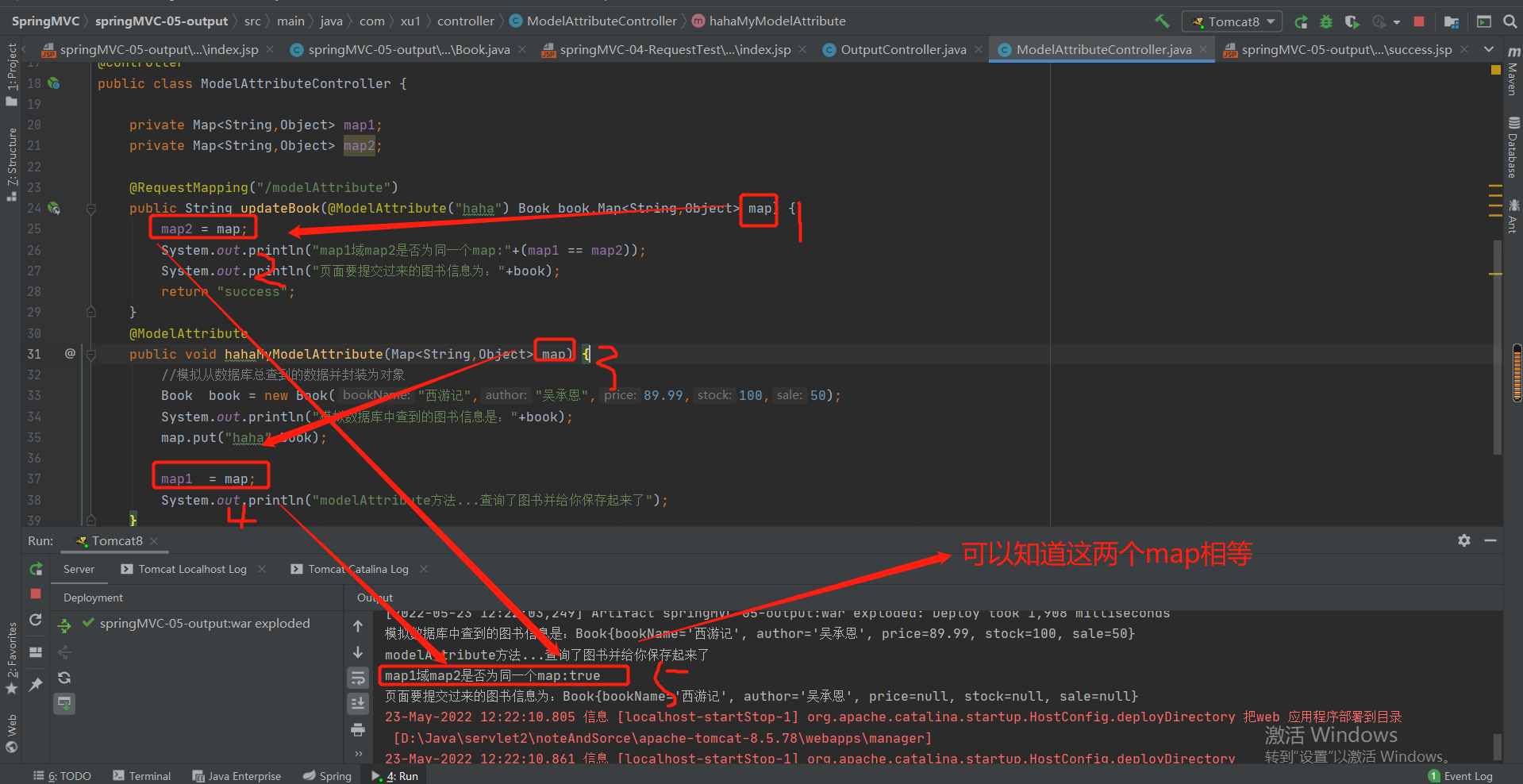Image resolution: width=1523 pixels, height=784 pixels.
Task: Click Update application refresh icon in Run panel
Action: (36, 620)
